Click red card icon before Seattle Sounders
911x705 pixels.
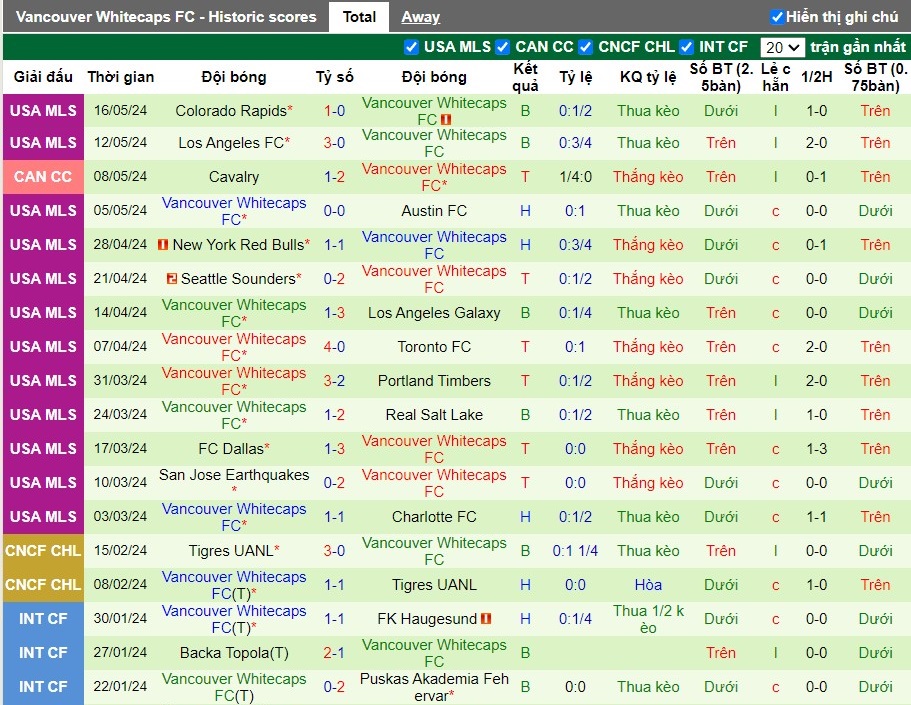171,279
